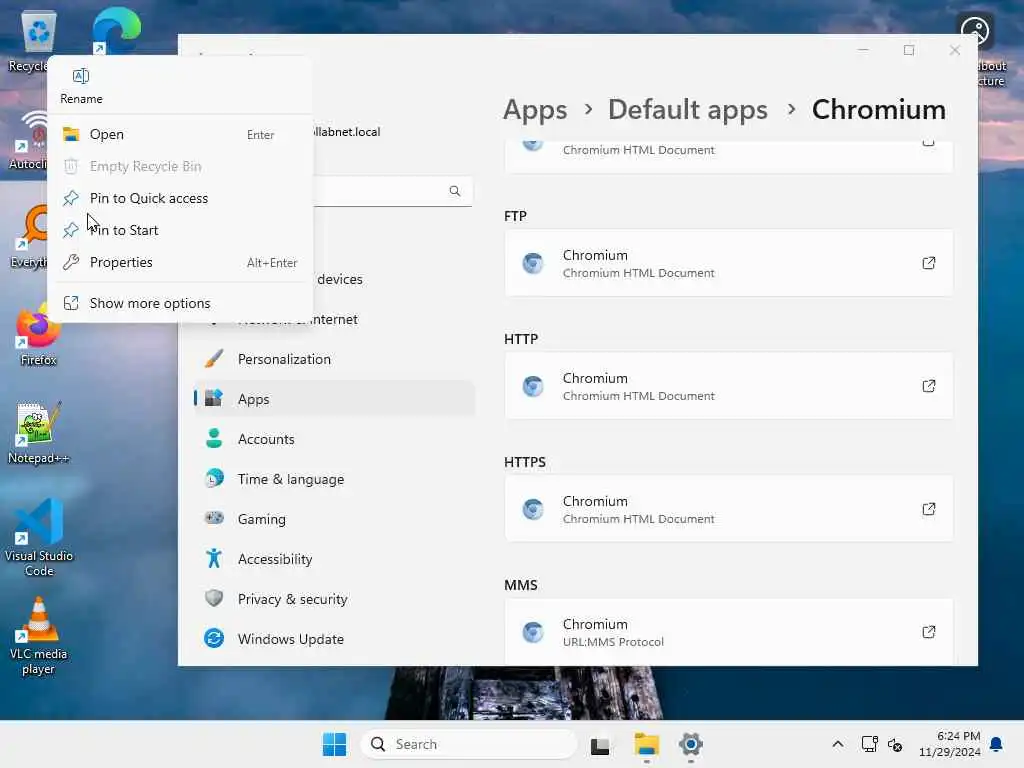Click the notification bell icon
This screenshot has width=1024, height=768.
click(x=996, y=744)
